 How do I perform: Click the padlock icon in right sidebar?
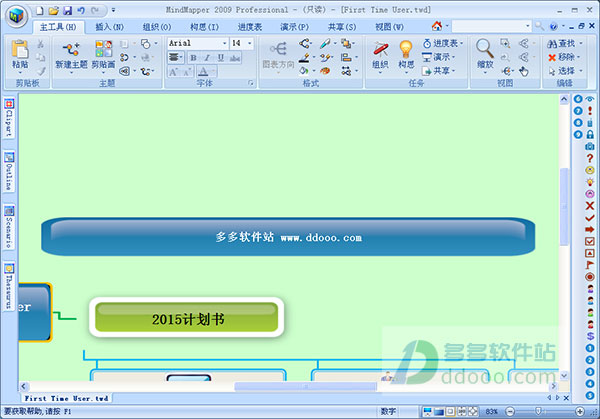(590, 134)
